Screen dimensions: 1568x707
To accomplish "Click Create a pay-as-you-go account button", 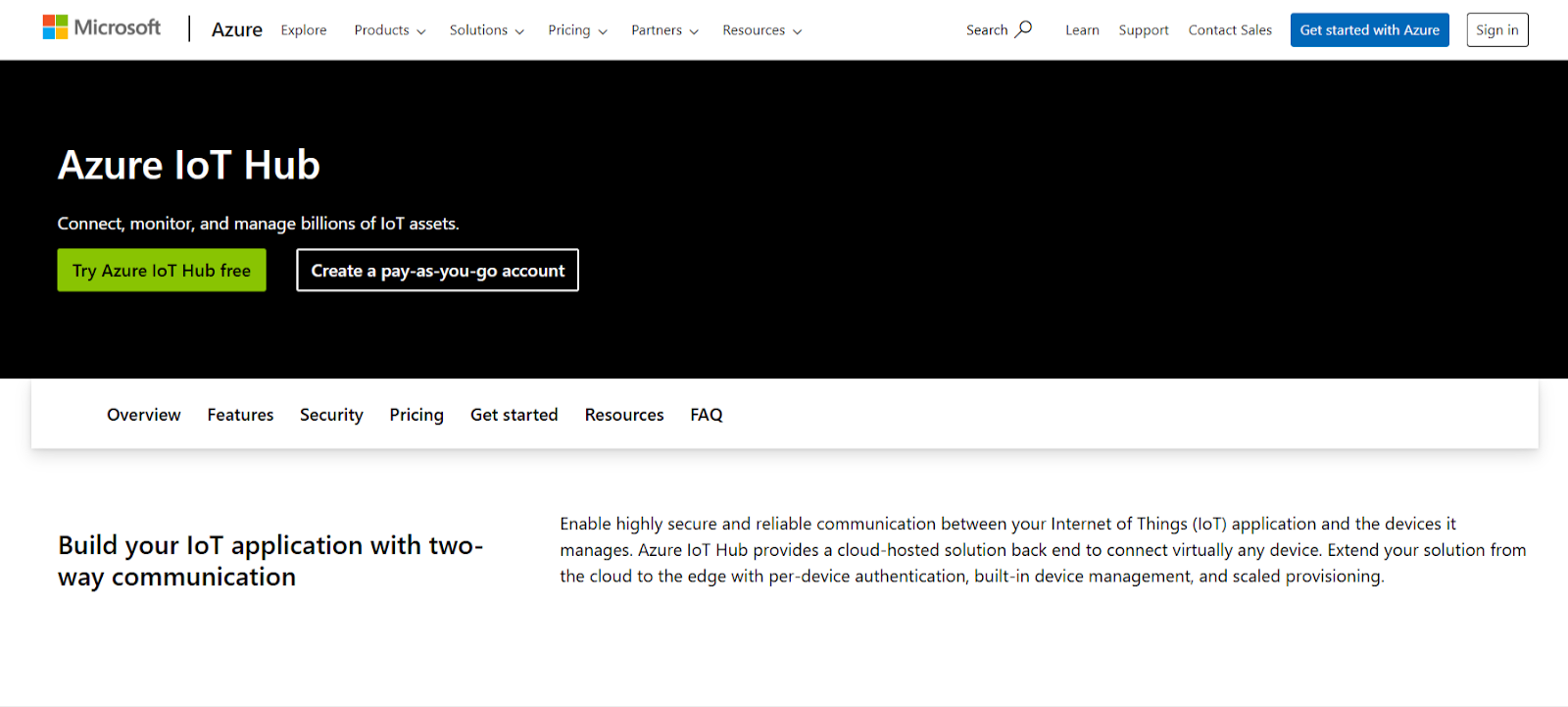I will pyautogui.click(x=438, y=271).
